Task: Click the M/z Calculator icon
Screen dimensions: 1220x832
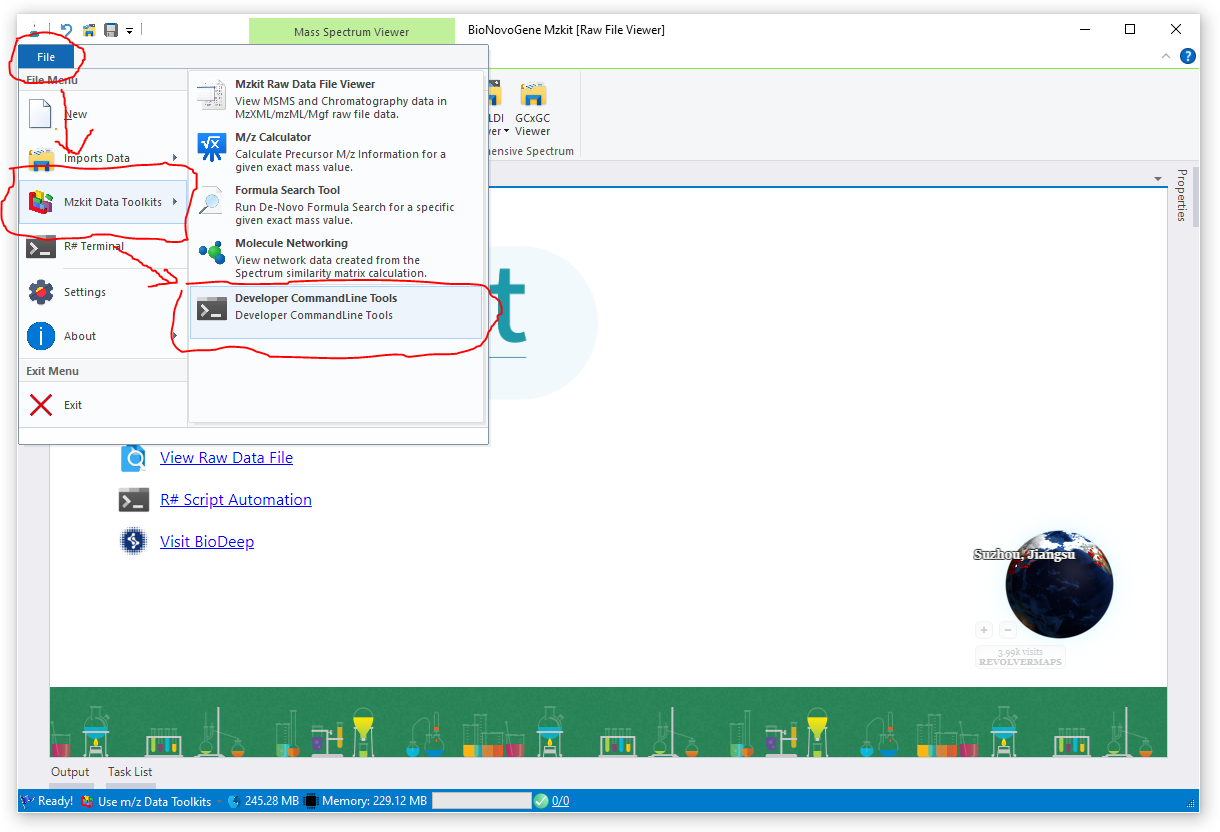Action: tap(212, 147)
